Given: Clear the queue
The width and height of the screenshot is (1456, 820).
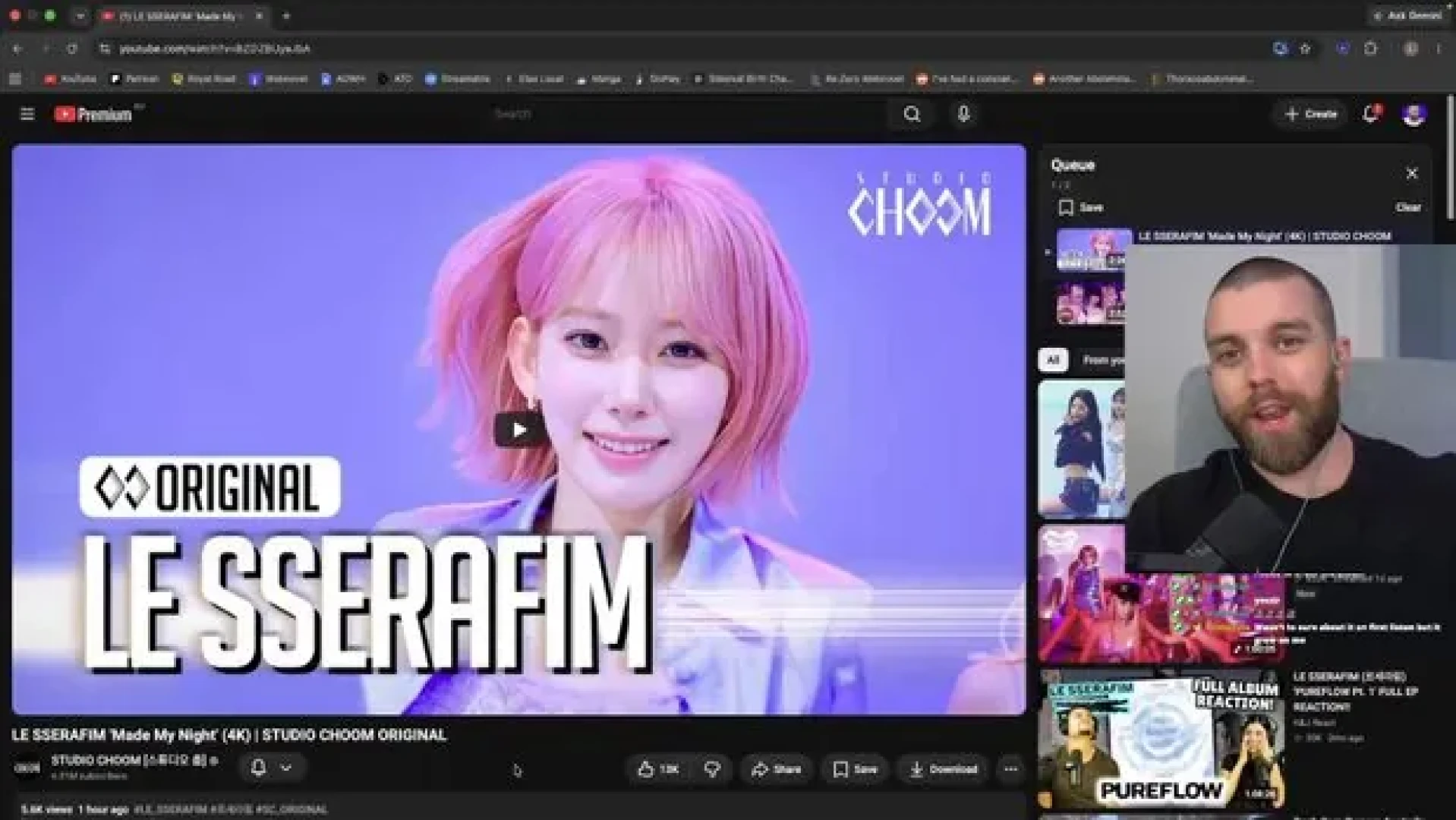Looking at the screenshot, I should (x=1407, y=207).
